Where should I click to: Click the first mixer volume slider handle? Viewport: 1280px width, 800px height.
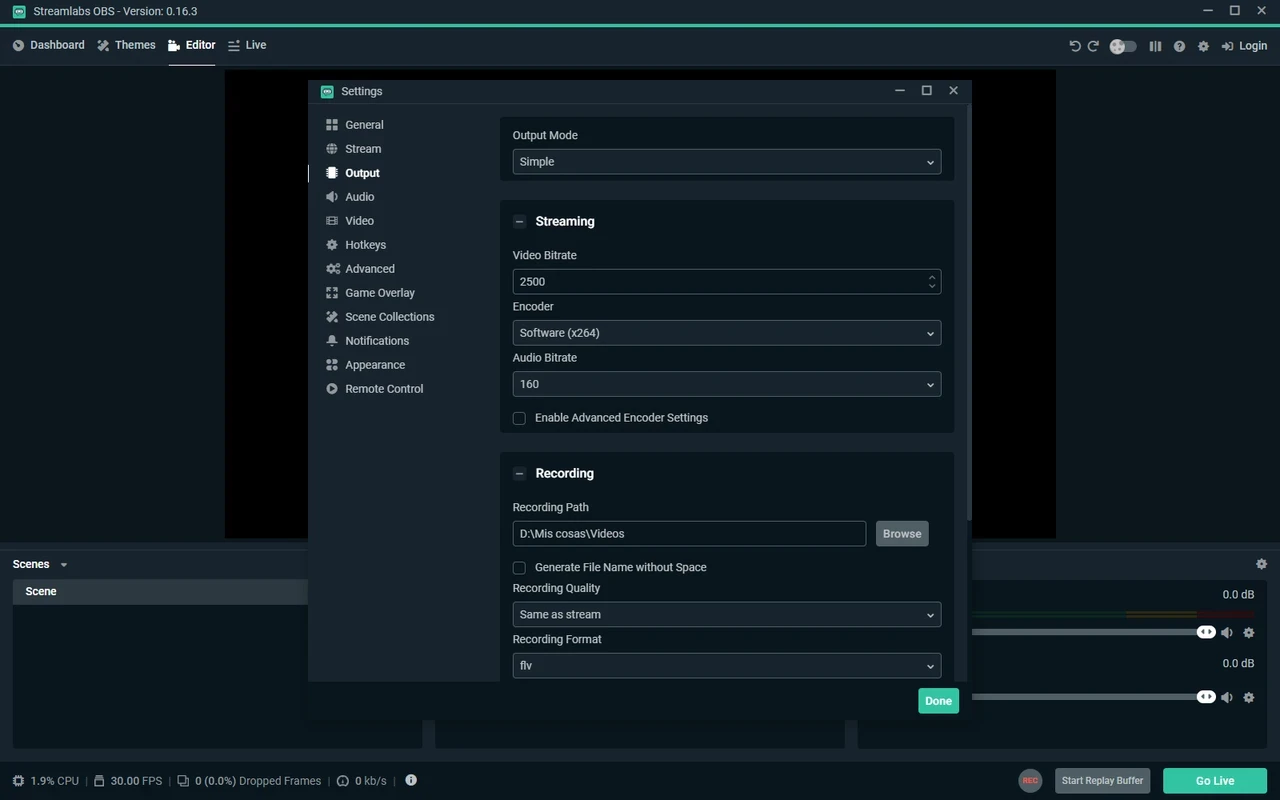(1206, 632)
